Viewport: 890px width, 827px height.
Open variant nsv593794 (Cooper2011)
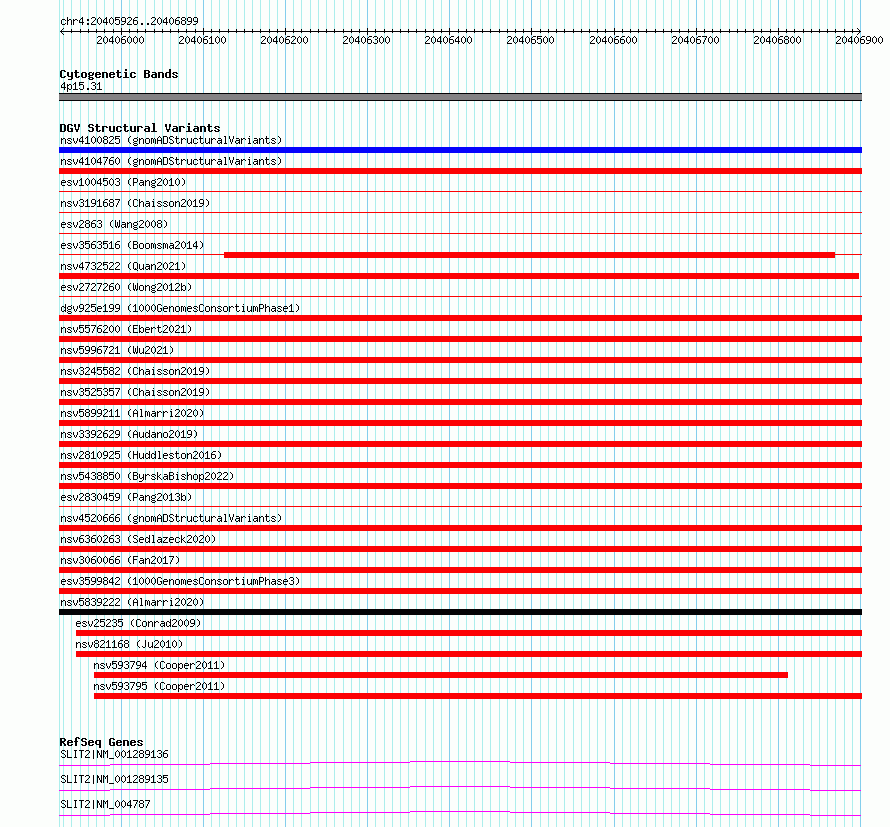(159, 665)
